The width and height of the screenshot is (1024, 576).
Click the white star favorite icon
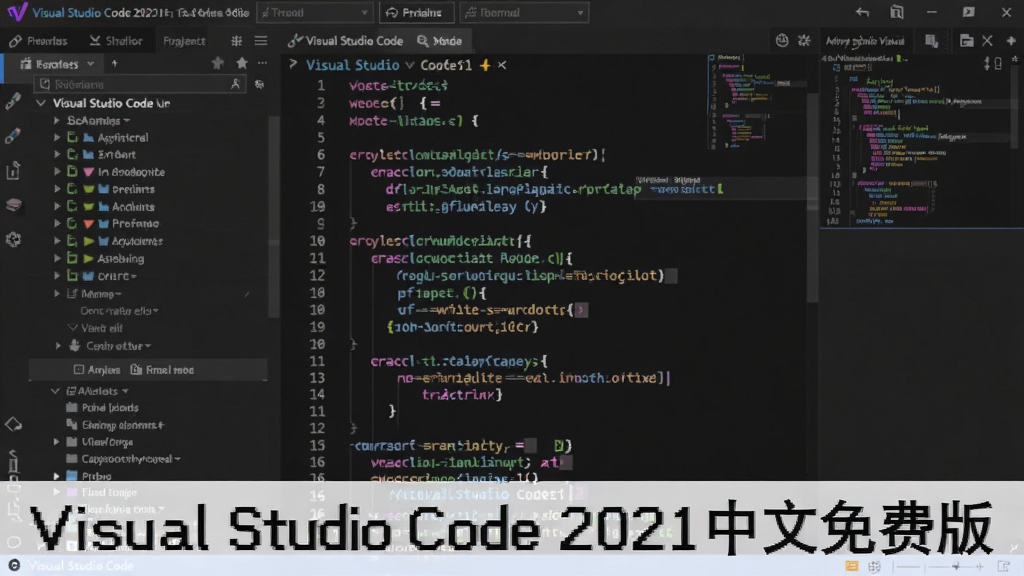242,63
